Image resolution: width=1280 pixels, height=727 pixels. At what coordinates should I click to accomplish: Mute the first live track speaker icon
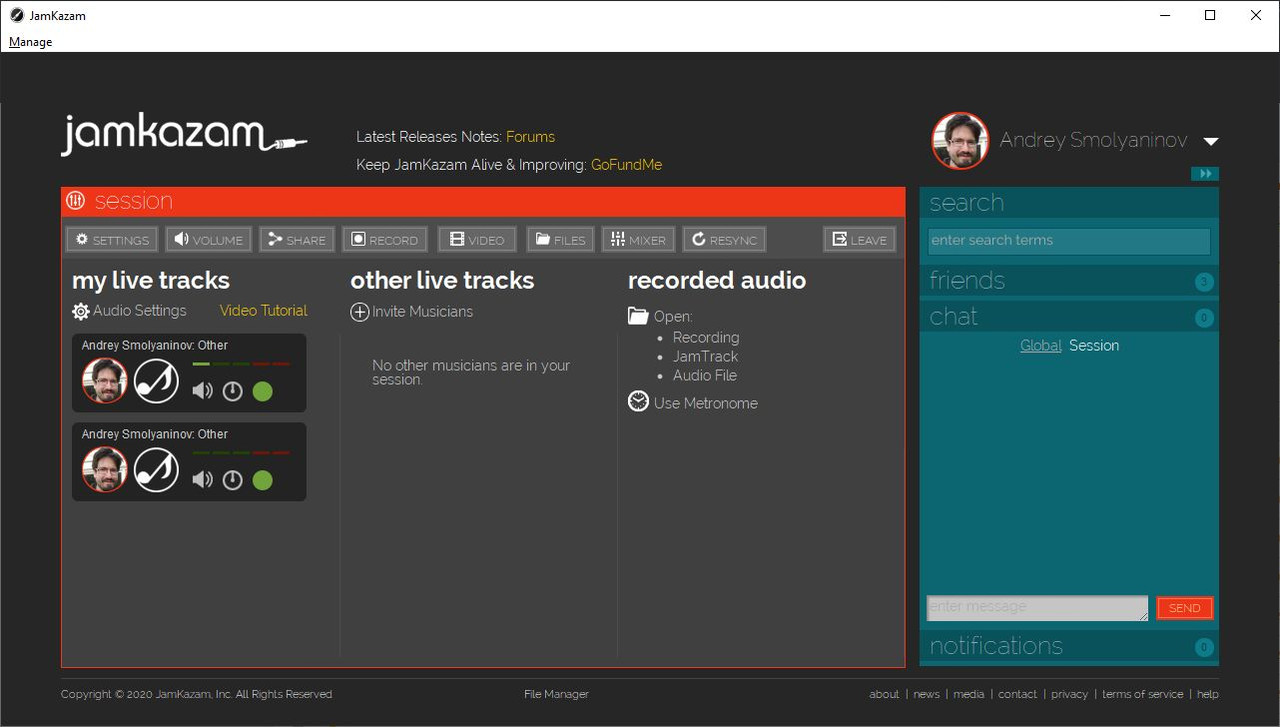pyautogui.click(x=203, y=391)
